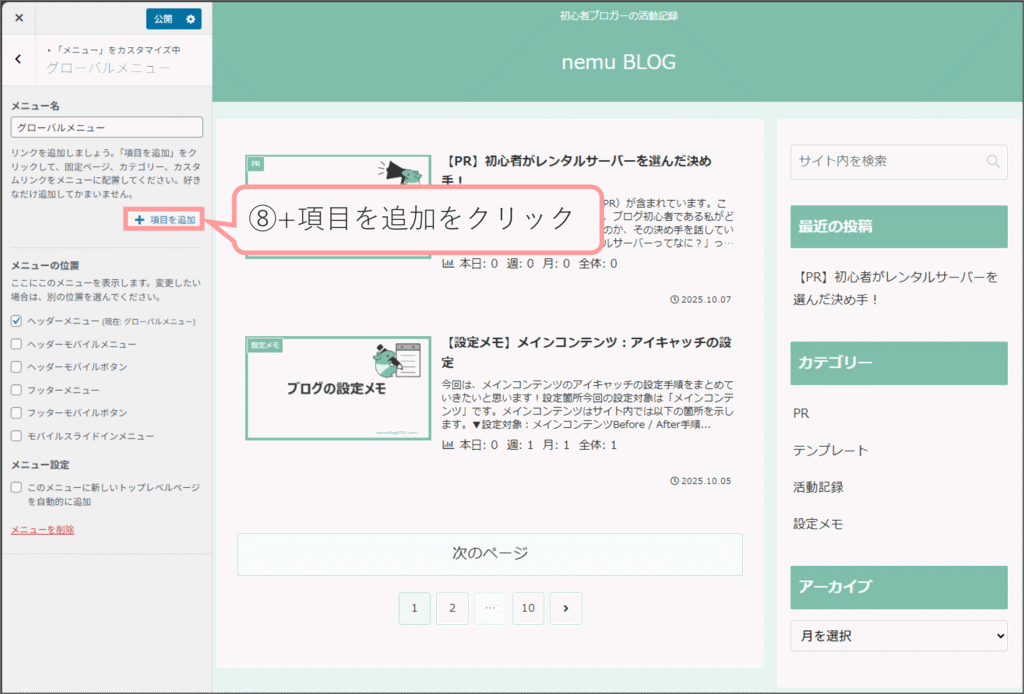Click the メニュー名 text field
The height and width of the screenshot is (694, 1024).
pos(106,128)
